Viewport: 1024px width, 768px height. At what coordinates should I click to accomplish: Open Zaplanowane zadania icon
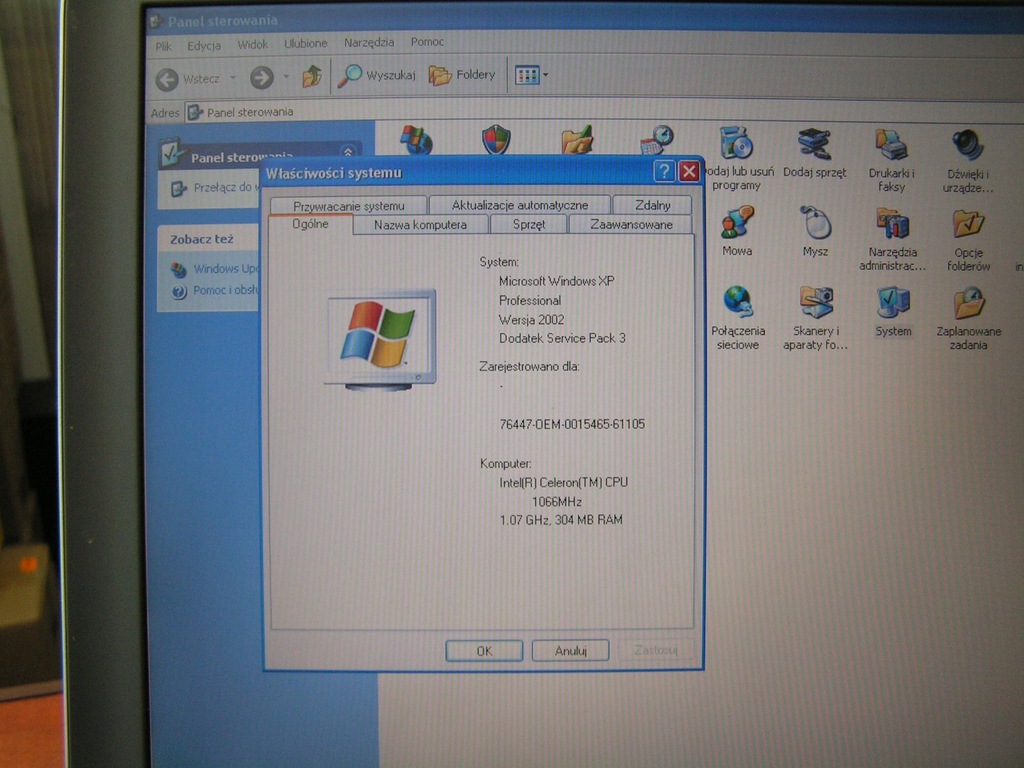pos(968,319)
